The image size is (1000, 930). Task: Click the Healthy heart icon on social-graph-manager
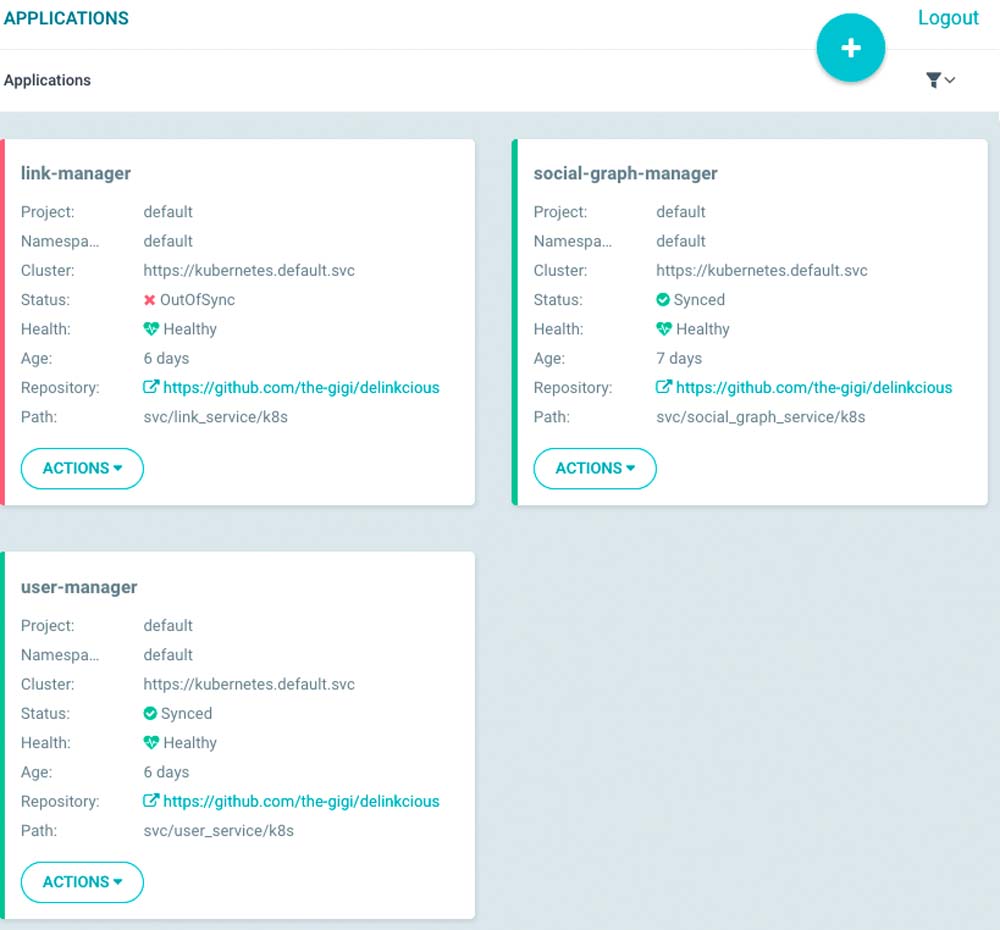coord(664,329)
